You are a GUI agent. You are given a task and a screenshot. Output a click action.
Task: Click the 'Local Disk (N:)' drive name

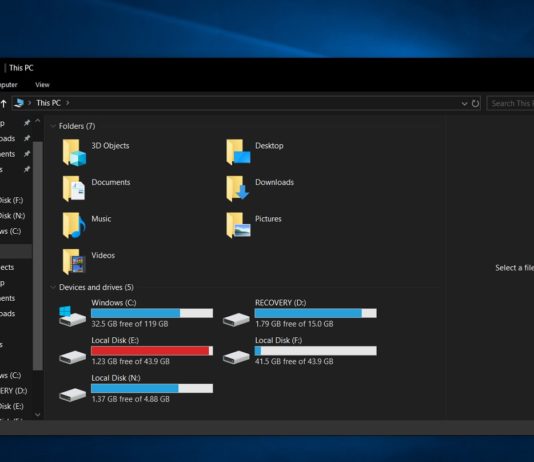[x=115, y=378]
